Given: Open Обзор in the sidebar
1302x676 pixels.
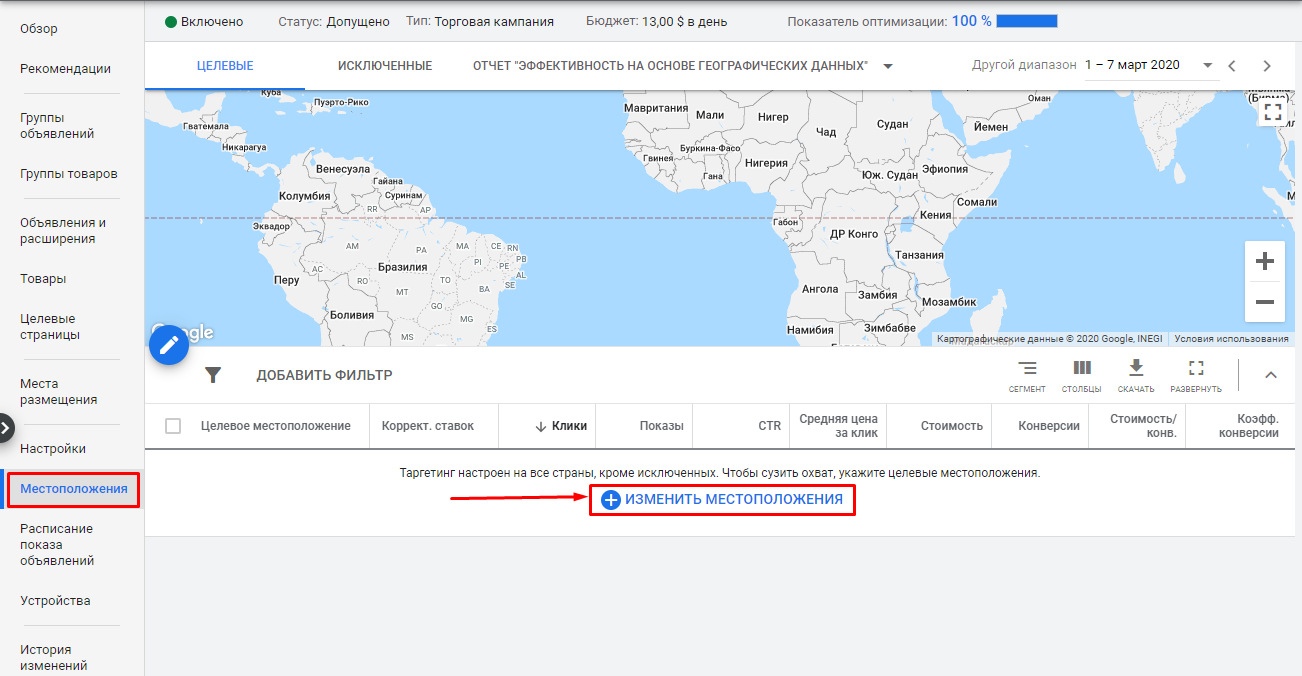Looking at the screenshot, I should click(x=39, y=29).
